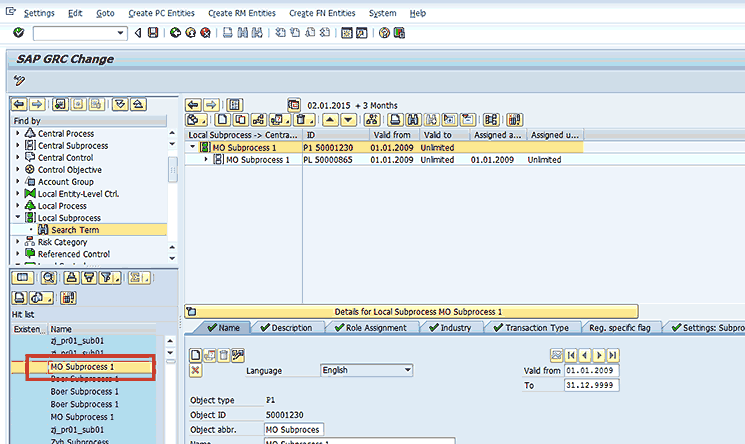This screenshot has width=745, height=444.
Task: Create a new session via the toolbar icon
Action: 347,33
